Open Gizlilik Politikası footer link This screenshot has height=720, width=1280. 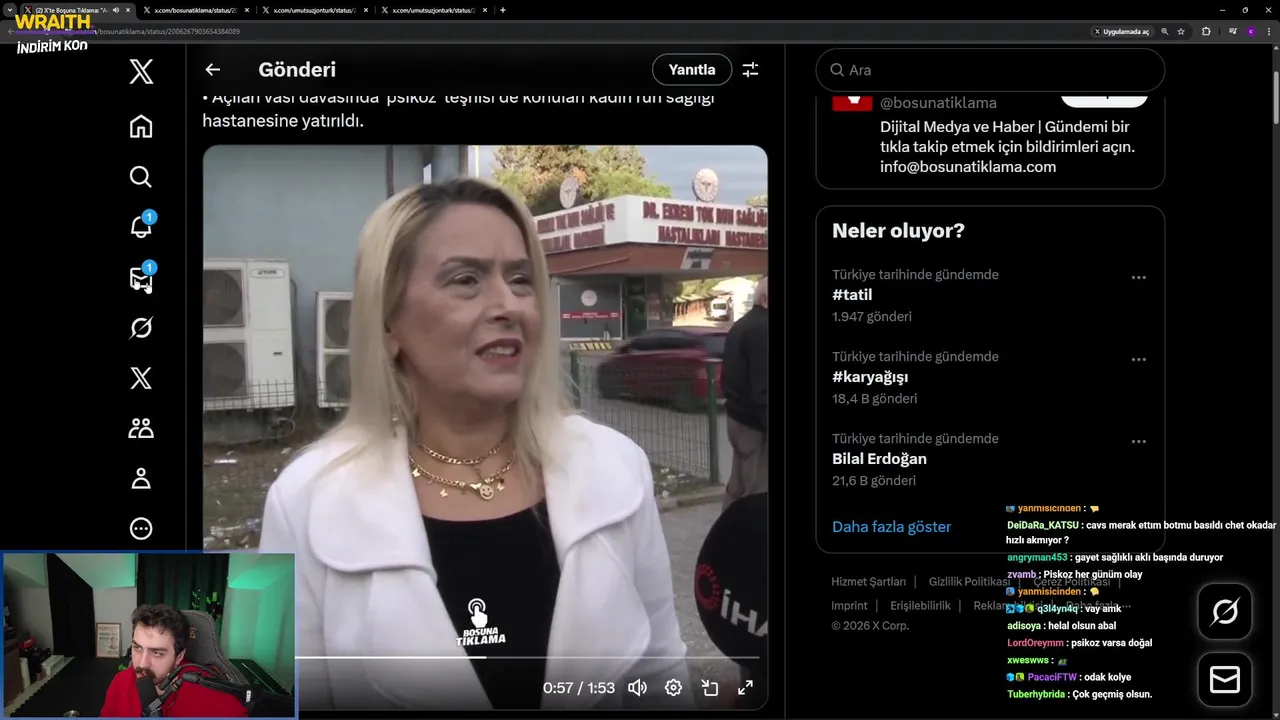(969, 582)
